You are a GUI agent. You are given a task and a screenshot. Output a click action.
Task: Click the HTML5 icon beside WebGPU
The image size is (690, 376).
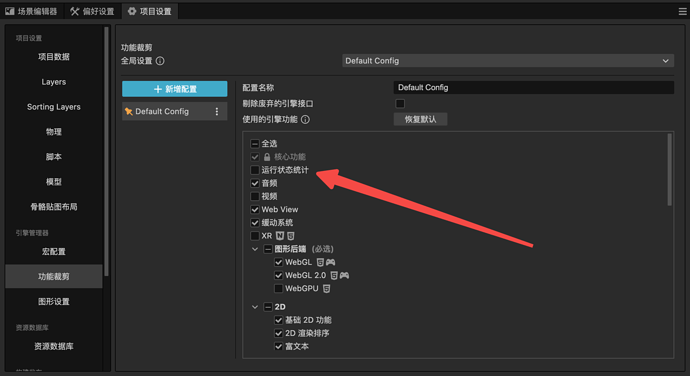[x=327, y=289]
